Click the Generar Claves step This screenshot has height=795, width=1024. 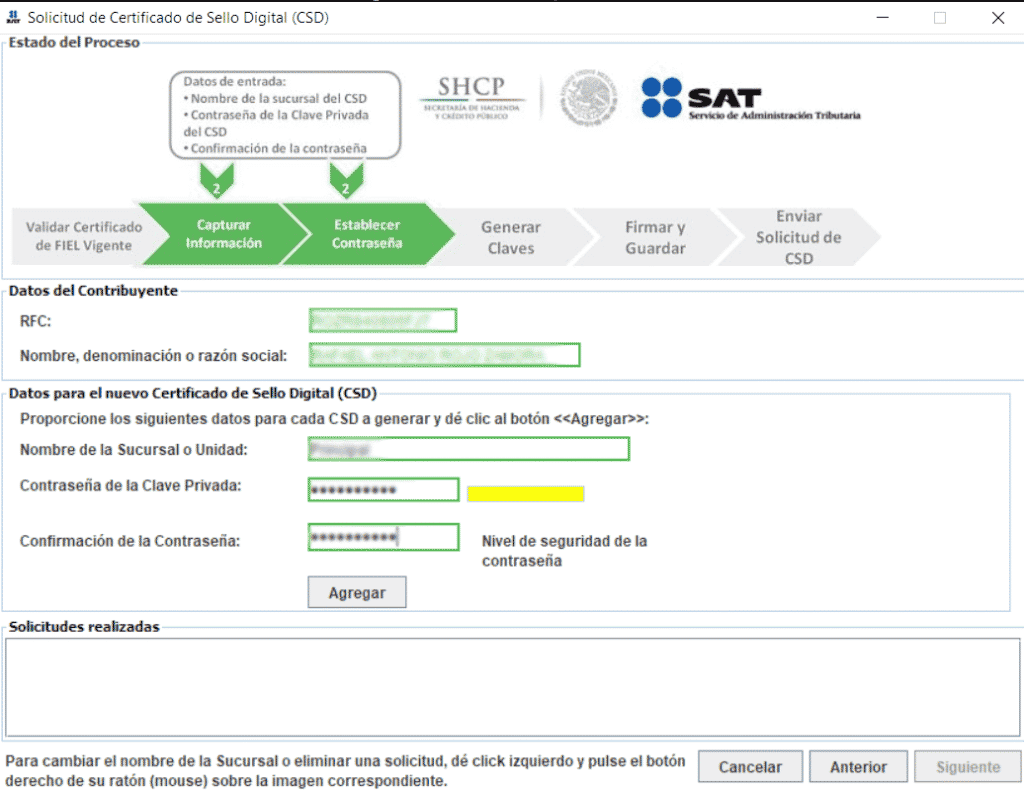pos(511,238)
